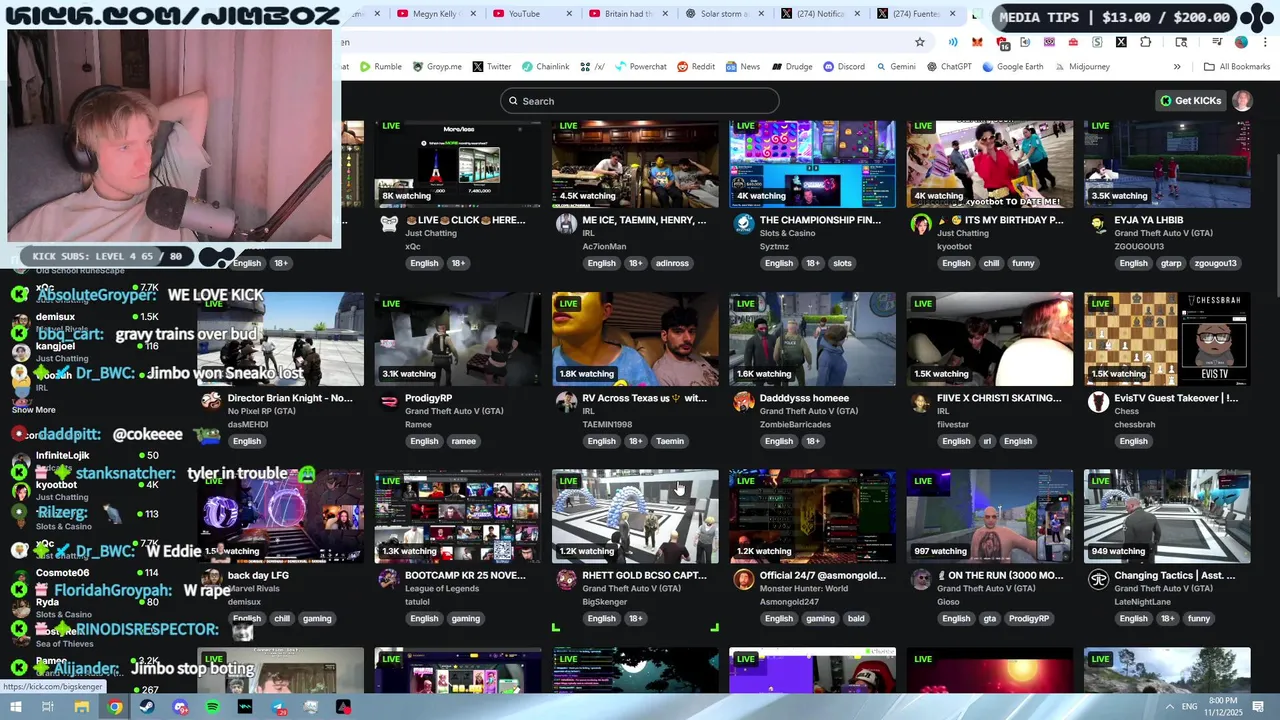
Task: Open Telegram from the taskbar
Action: coord(277,707)
